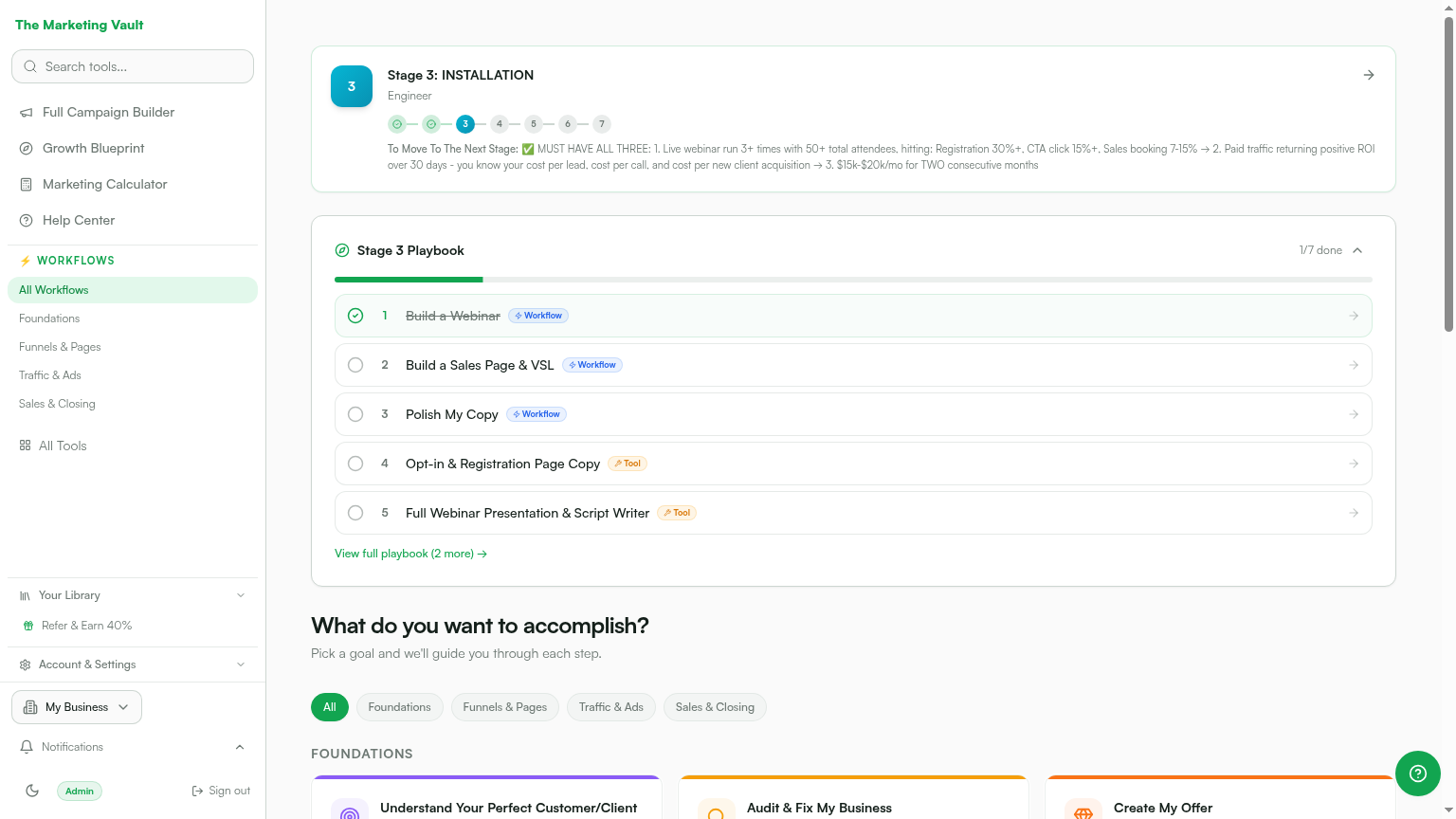Mark Build a Sales Page & VSL done
1456x819 pixels.
pos(355,365)
